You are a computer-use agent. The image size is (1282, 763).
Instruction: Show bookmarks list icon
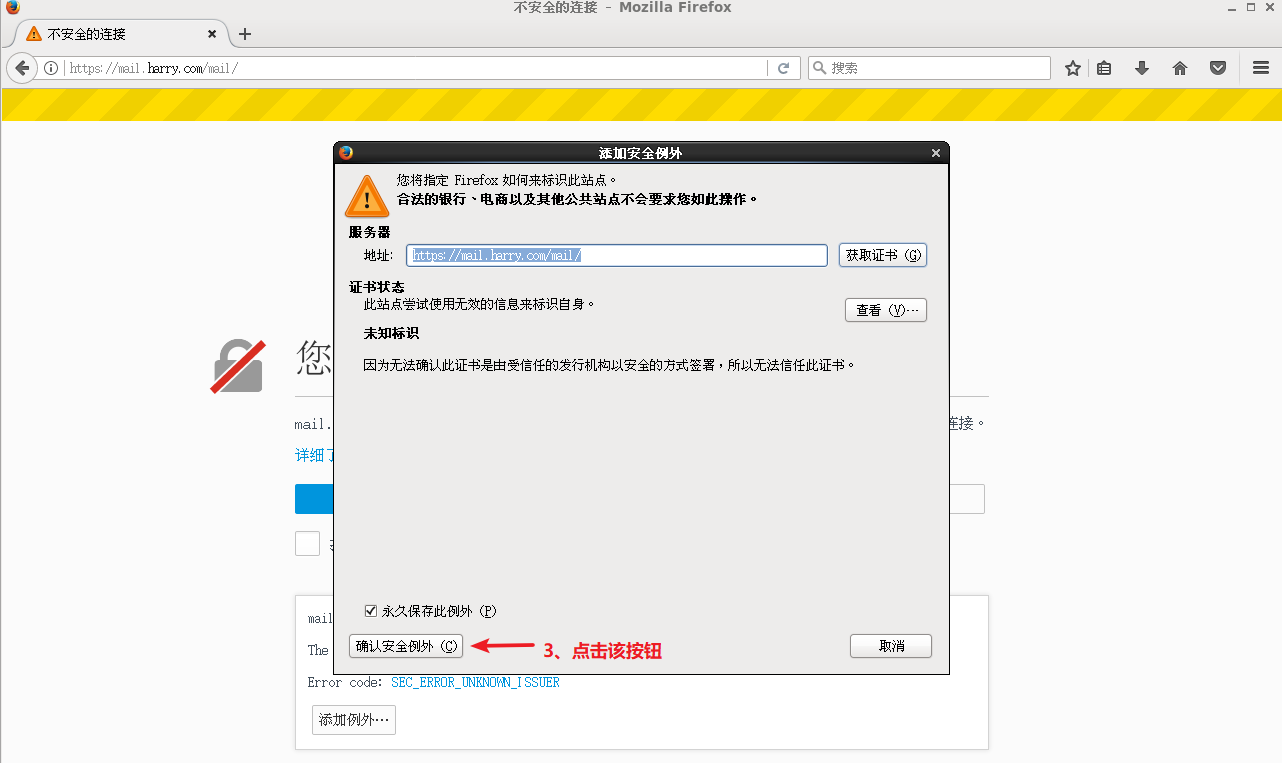1104,68
